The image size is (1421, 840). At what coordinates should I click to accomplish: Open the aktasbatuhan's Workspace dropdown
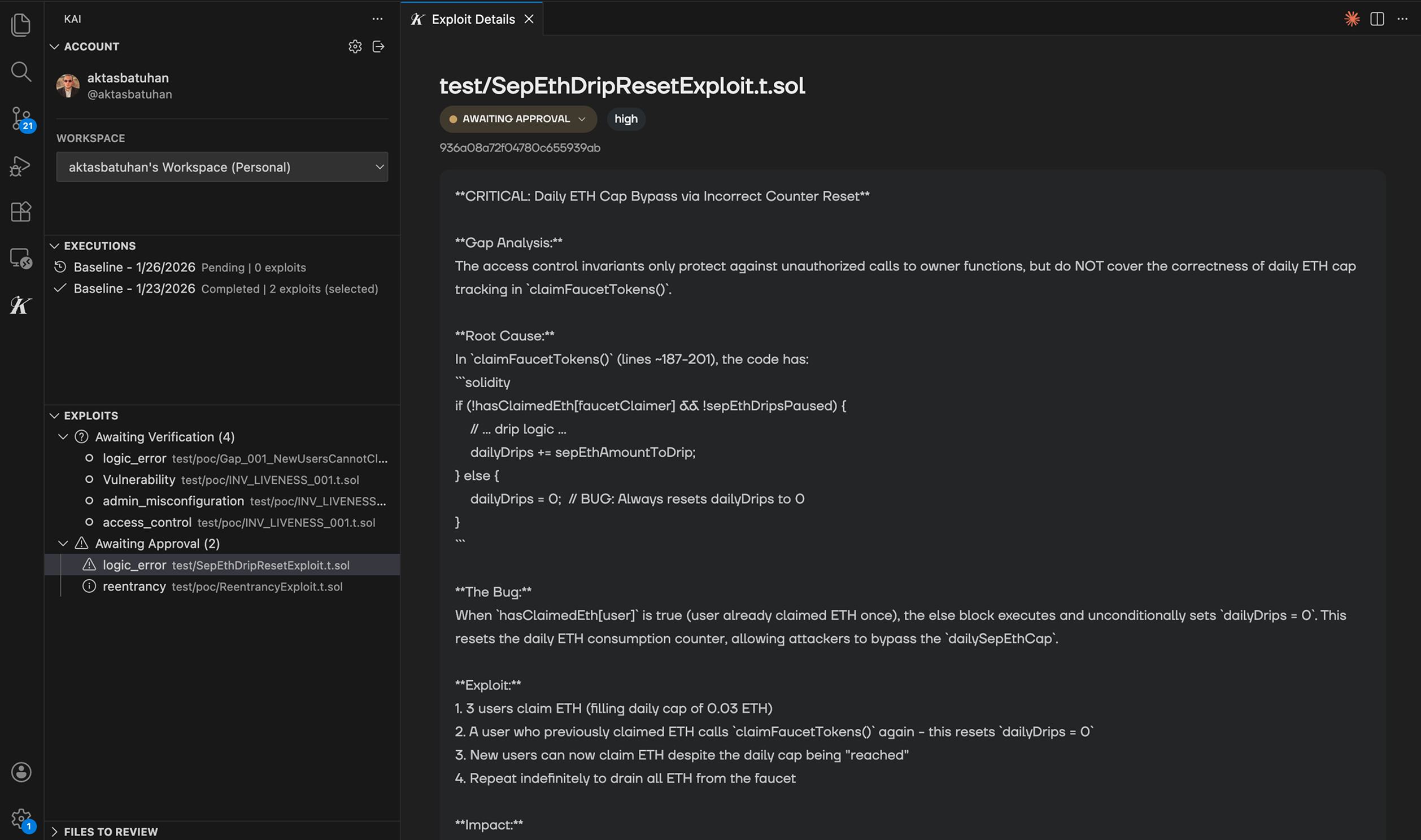coord(222,167)
